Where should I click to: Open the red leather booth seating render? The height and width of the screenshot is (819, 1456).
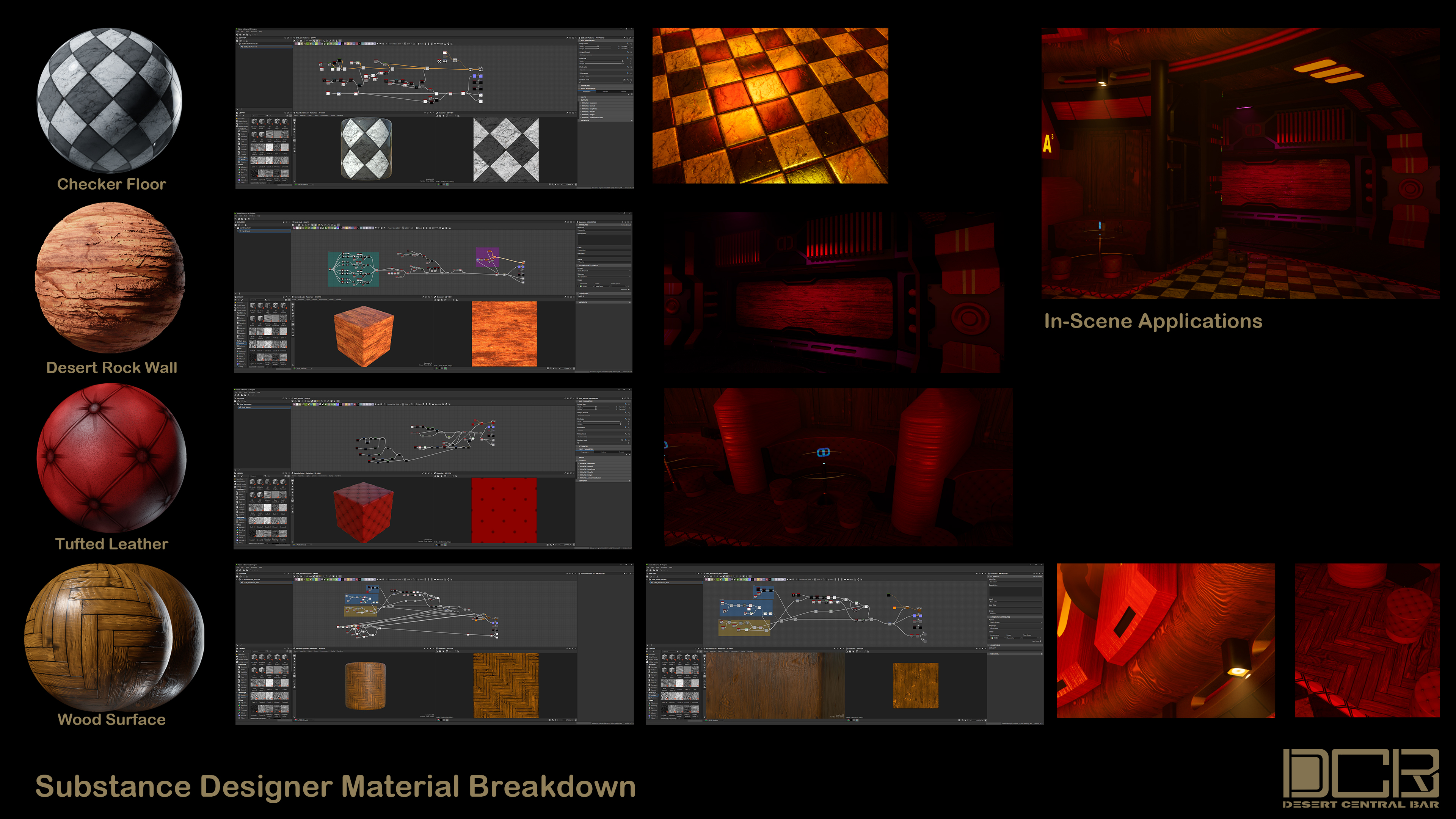[x=839, y=467]
